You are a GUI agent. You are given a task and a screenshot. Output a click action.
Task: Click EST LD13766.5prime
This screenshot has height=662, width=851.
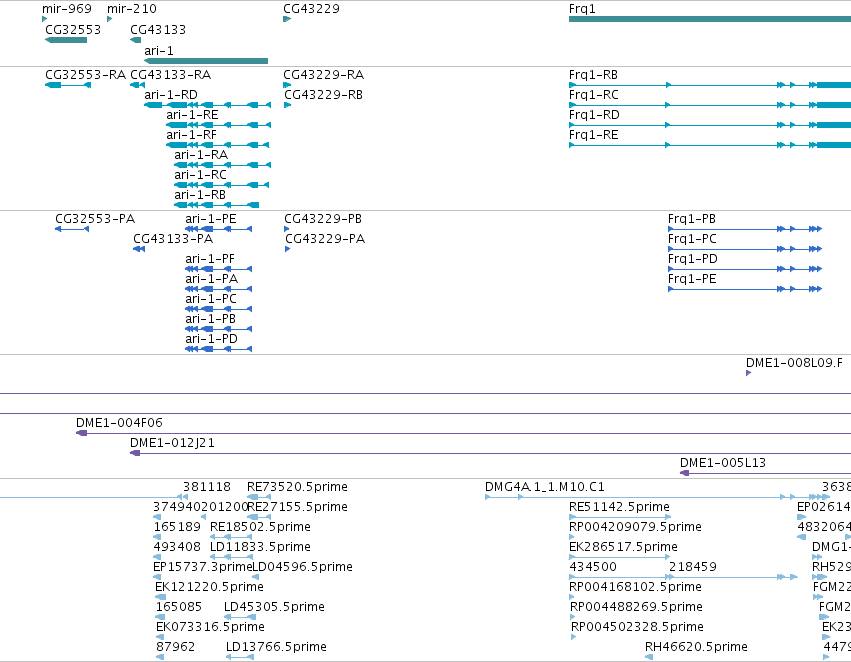[x=240, y=657]
